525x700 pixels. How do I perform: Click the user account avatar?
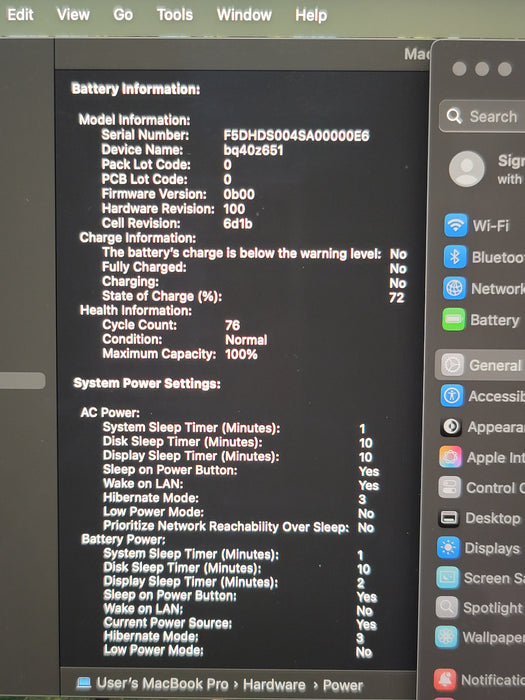pyautogui.click(x=467, y=169)
